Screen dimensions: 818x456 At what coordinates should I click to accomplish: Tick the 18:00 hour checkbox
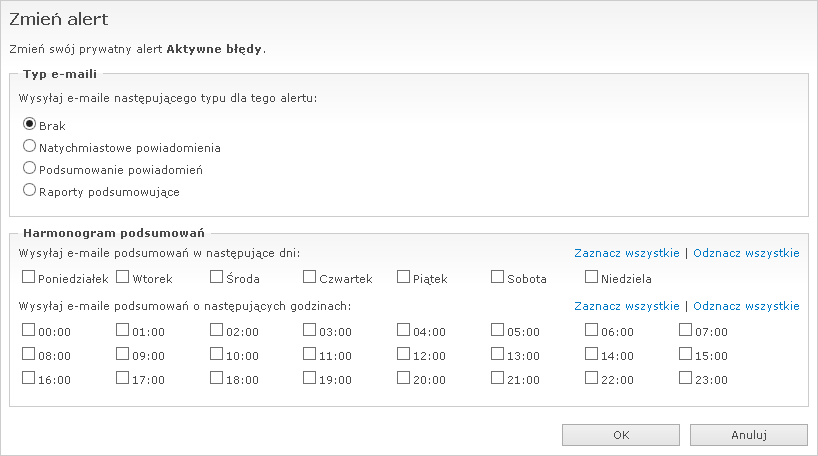[216, 378]
